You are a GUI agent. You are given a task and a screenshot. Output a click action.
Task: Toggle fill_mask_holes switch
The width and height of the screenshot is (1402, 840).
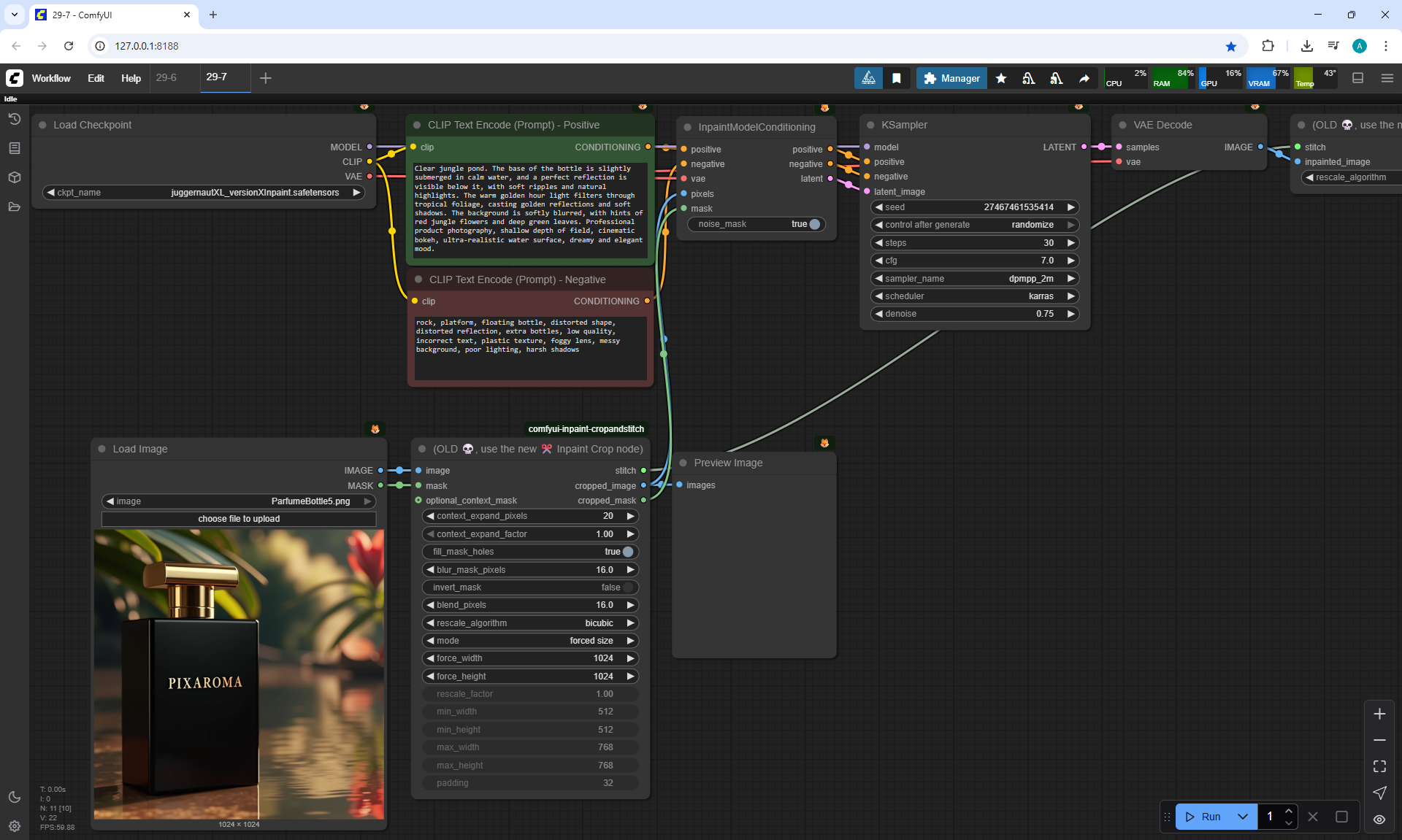(627, 552)
